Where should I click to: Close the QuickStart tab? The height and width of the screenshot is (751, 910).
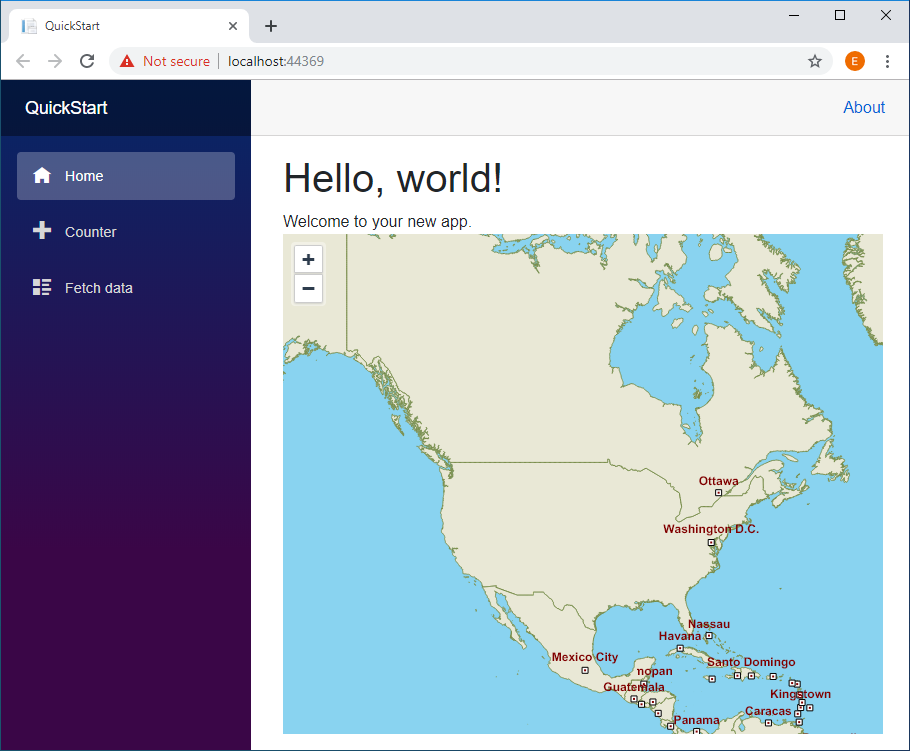point(233,26)
